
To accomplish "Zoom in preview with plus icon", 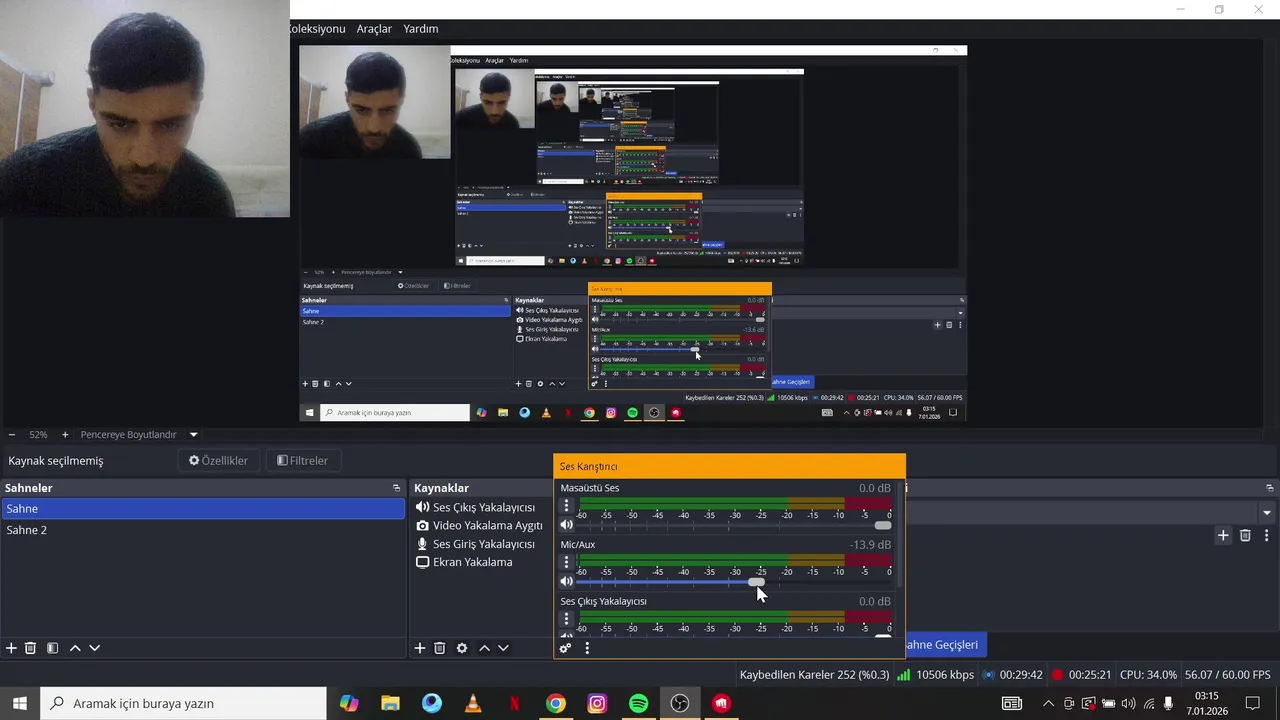I will [x=65, y=435].
